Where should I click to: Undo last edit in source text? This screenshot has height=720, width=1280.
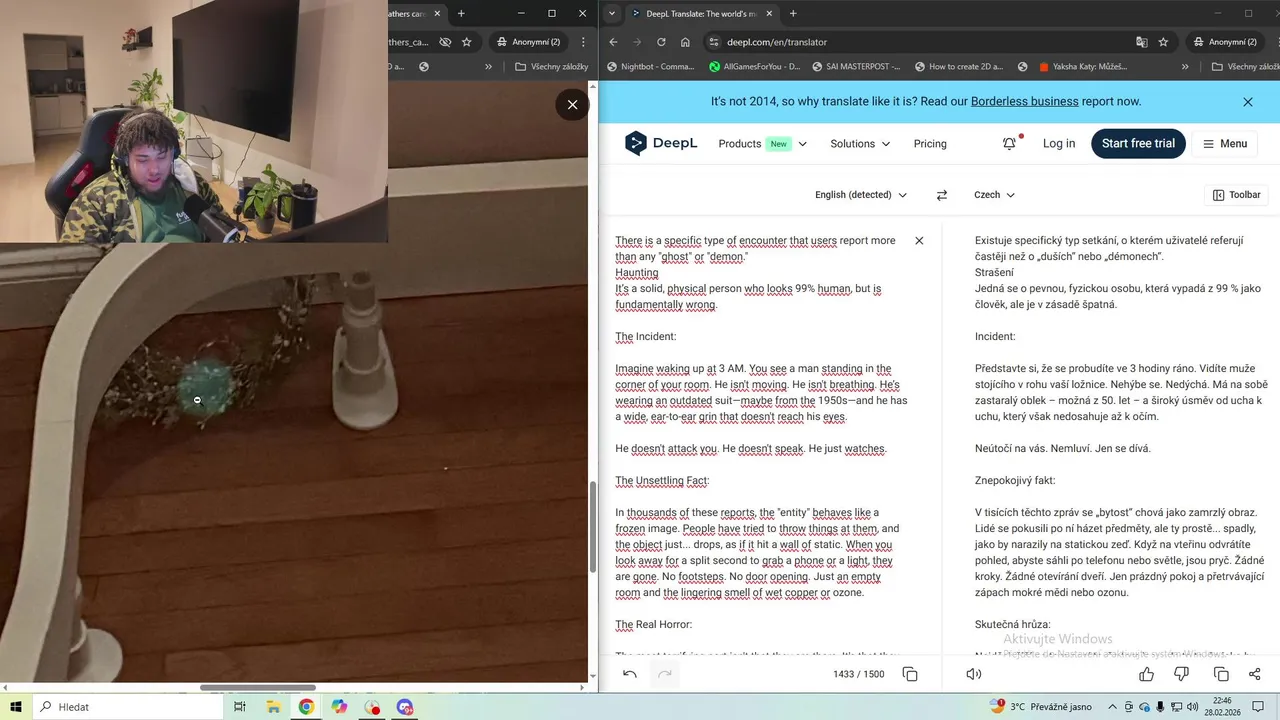point(630,674)
